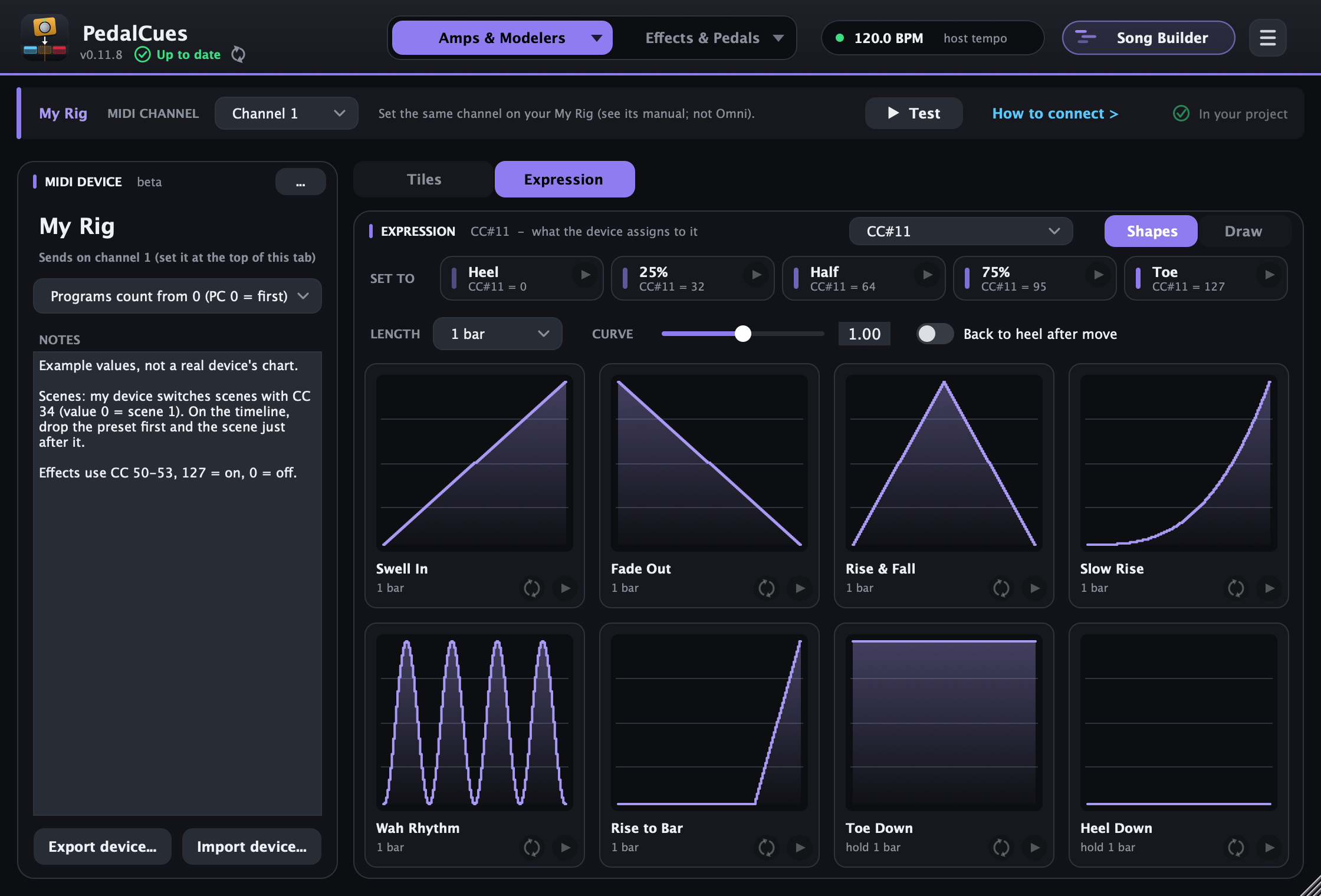Toggle loop on the Rise & Fall shape
The width and height of the screenshot is (1321, 896).
coord(1001,588)
